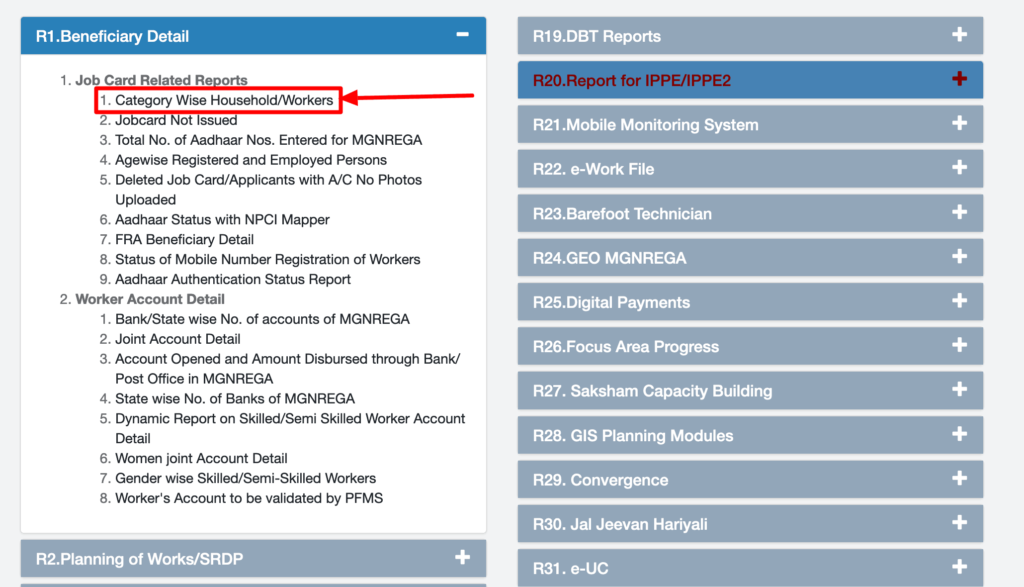Open Jobcard Not Issued report
The image size is (1024, 587).
tap(176, 120)
